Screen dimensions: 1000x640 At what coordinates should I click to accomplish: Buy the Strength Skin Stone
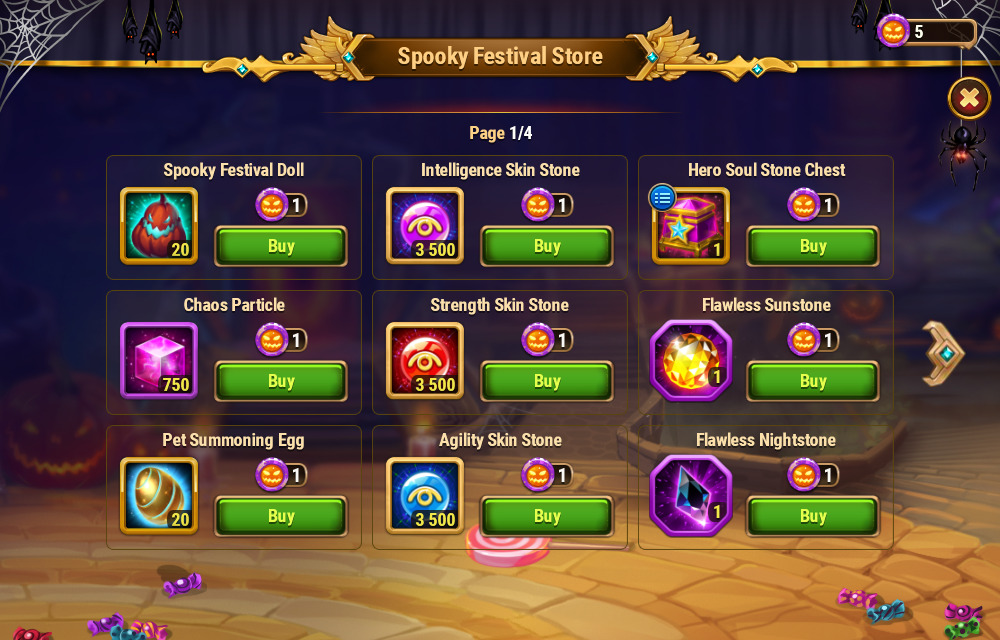click(x=547, y=381)
